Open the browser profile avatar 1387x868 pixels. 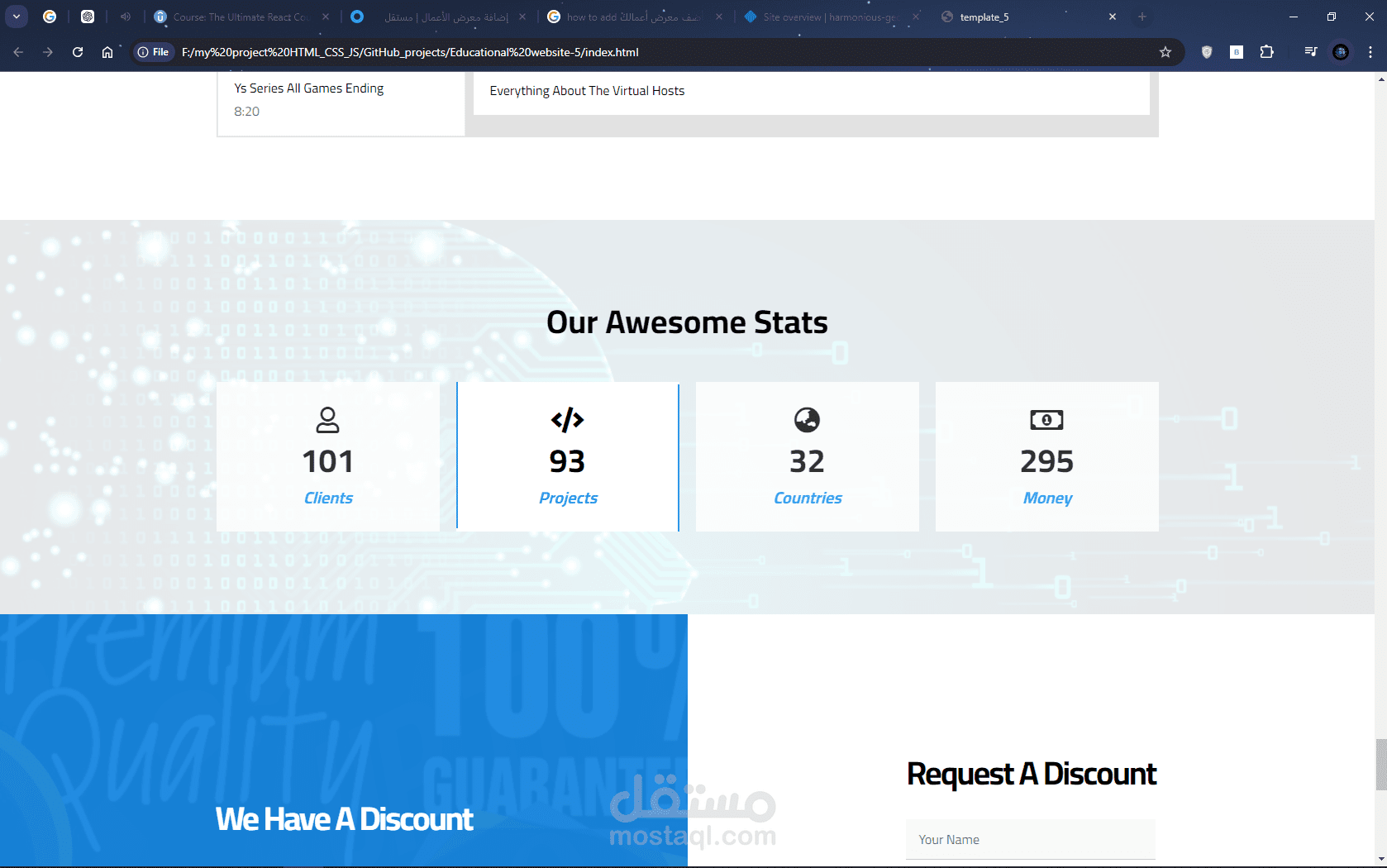(x=1341, y=52)
